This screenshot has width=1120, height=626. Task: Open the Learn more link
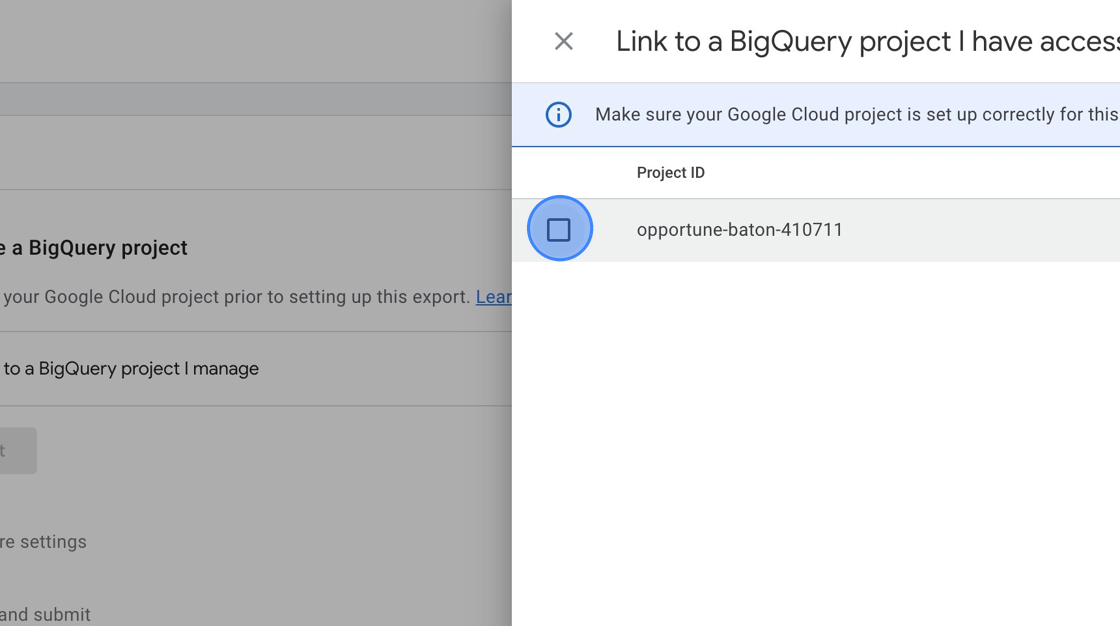(494, 297)
